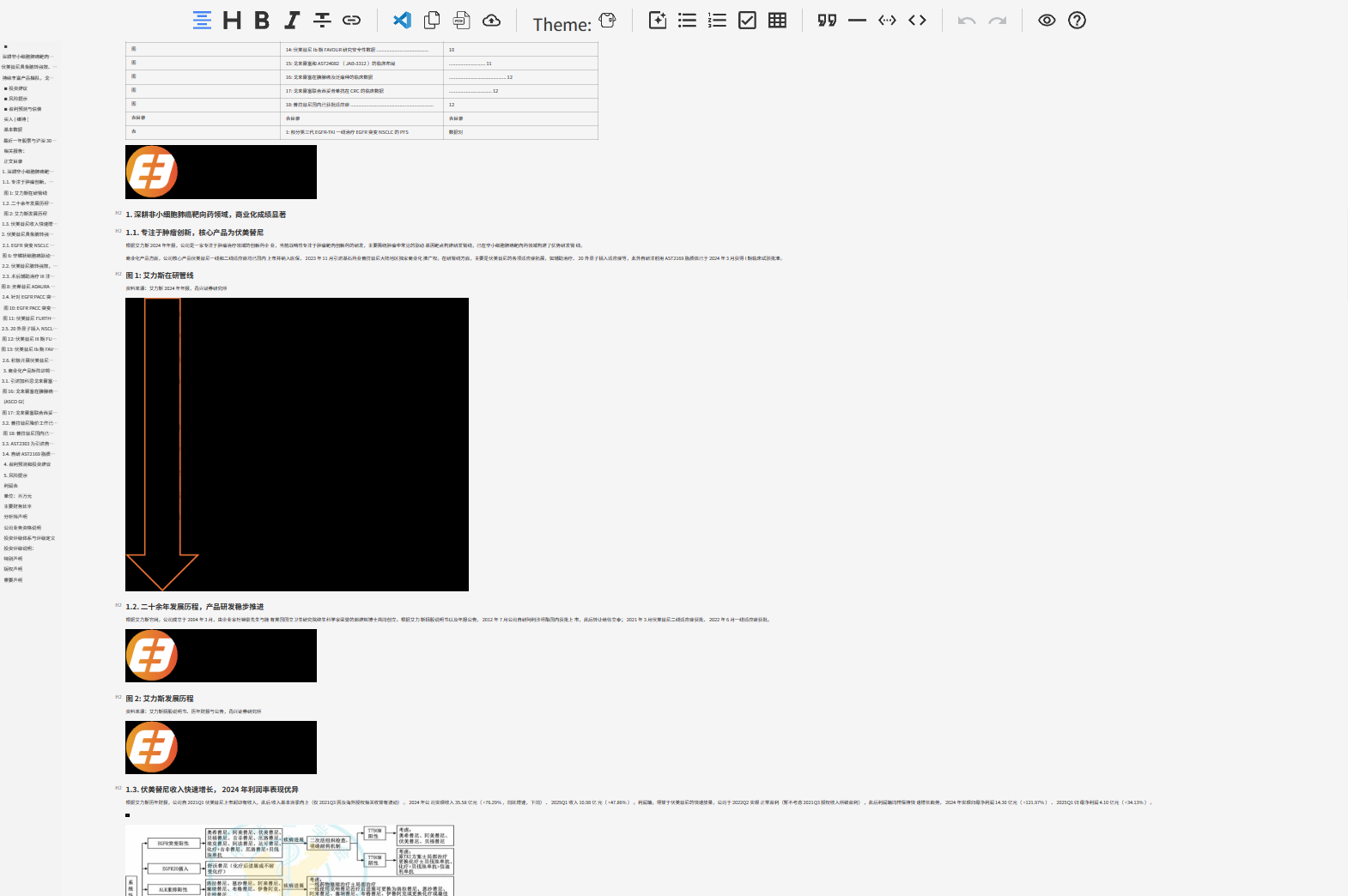Image resolution: width=1348 pixels, height=896 pixels.
Task: Toggle the preview eye icon
Action: (1047, 21)
